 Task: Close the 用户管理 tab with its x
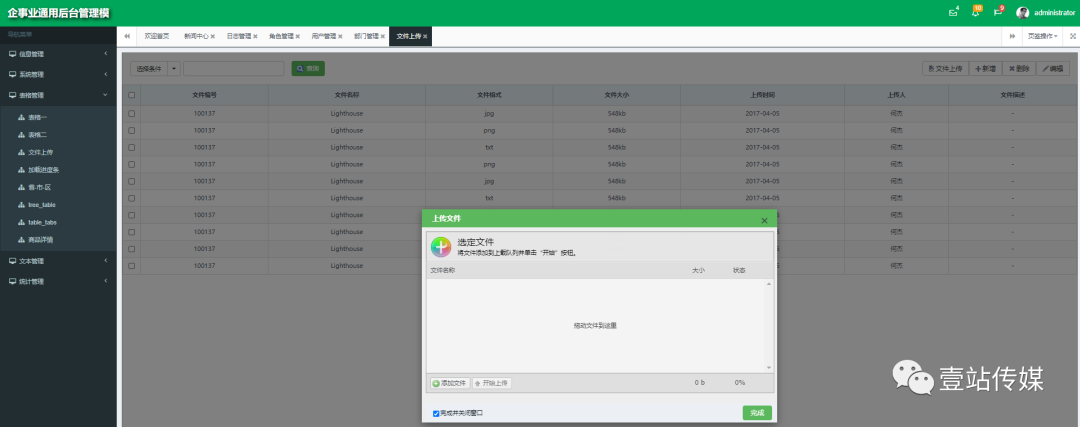tap(340, 36)
